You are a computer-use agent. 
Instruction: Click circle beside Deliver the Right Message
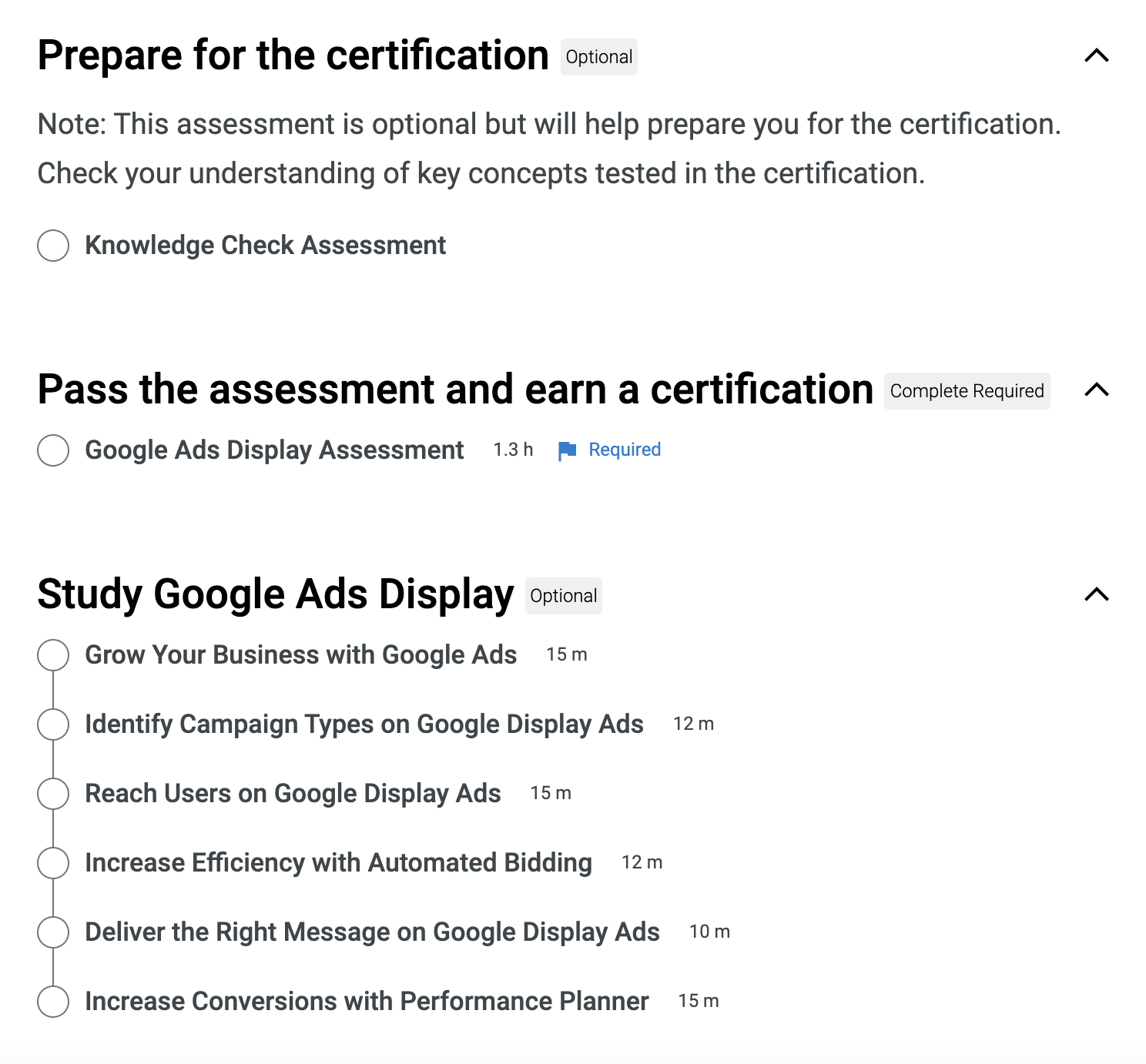[53, 932]
